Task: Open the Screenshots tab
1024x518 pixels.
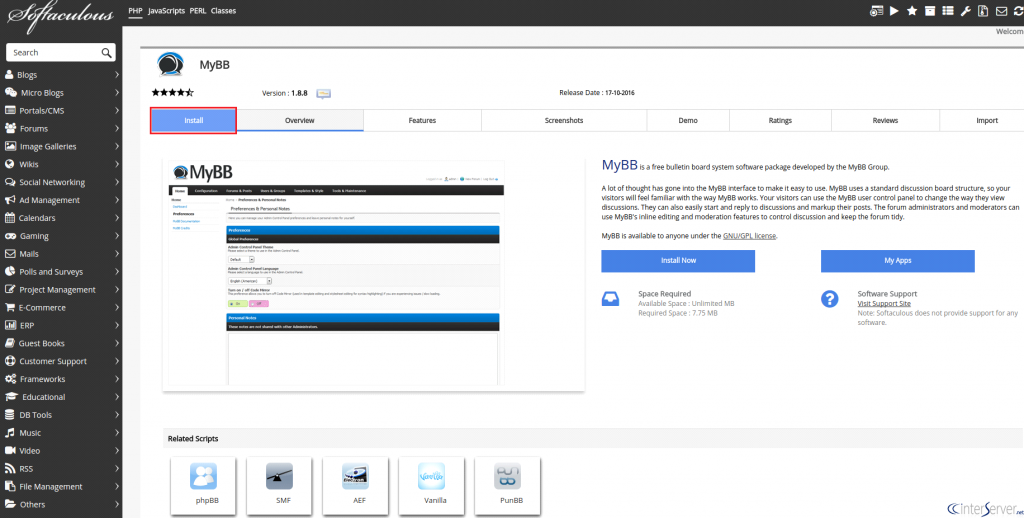Action: (x=564, y=121)
